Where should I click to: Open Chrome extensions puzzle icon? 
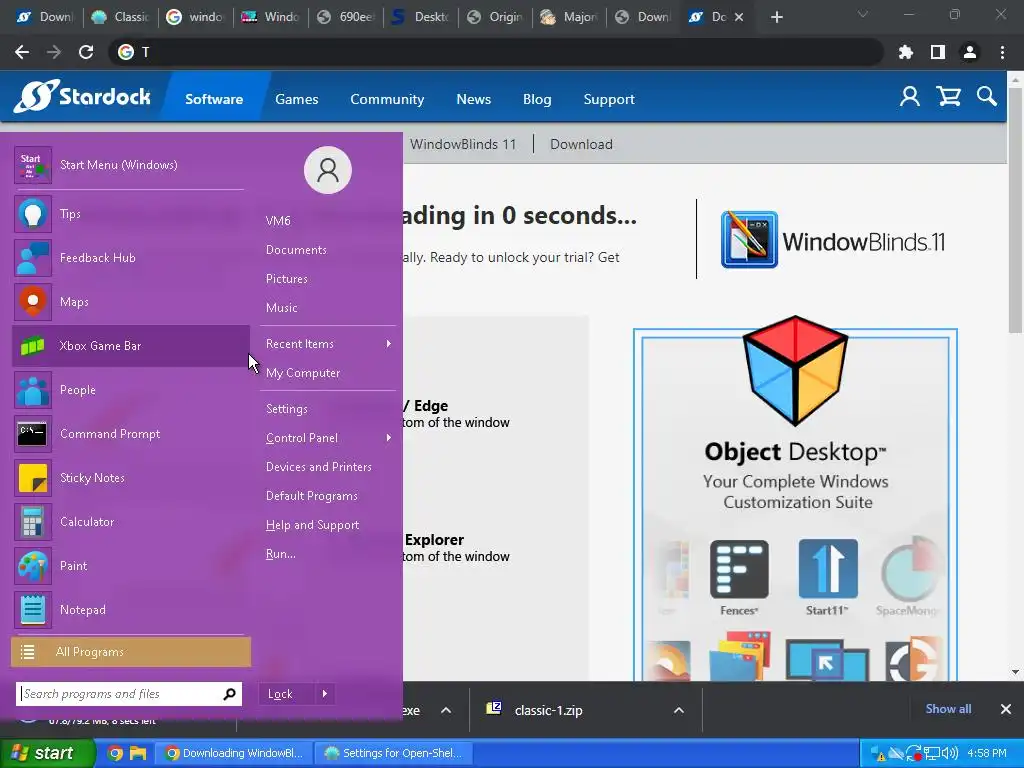pyautogui.click(x=906, y=52)
